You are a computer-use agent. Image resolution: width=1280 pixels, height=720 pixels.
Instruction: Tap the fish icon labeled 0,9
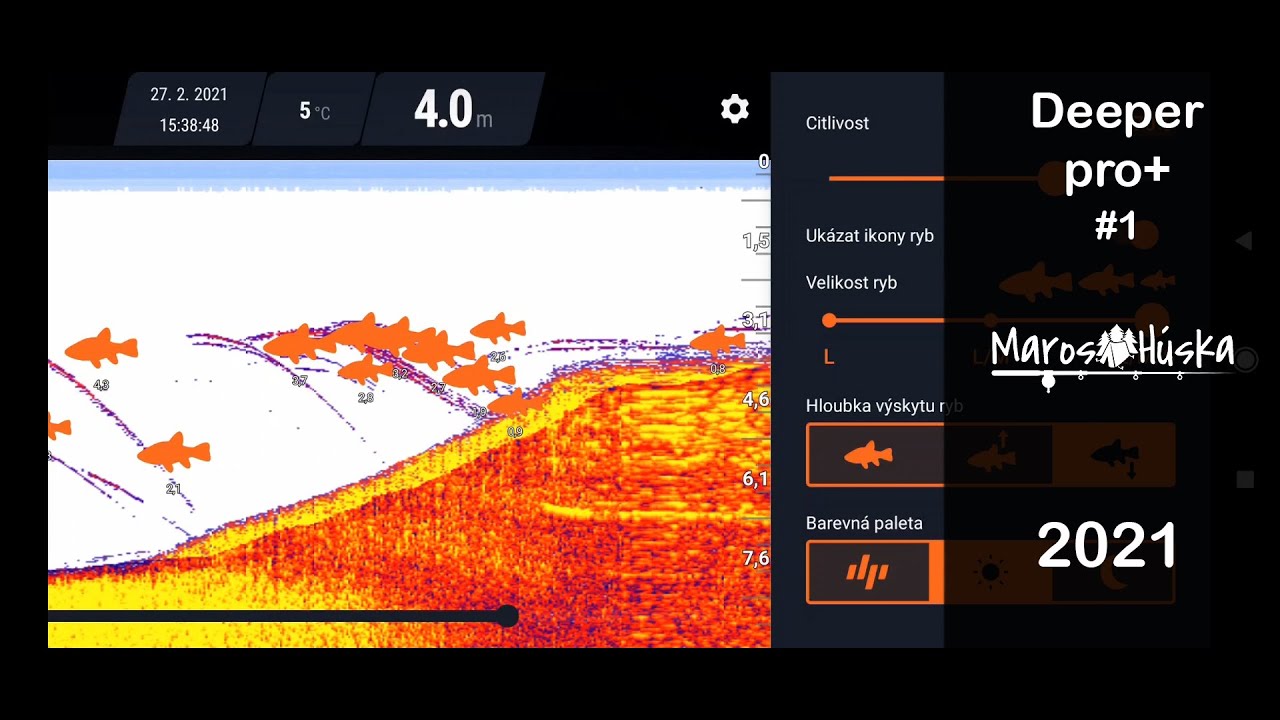[515, 403]
